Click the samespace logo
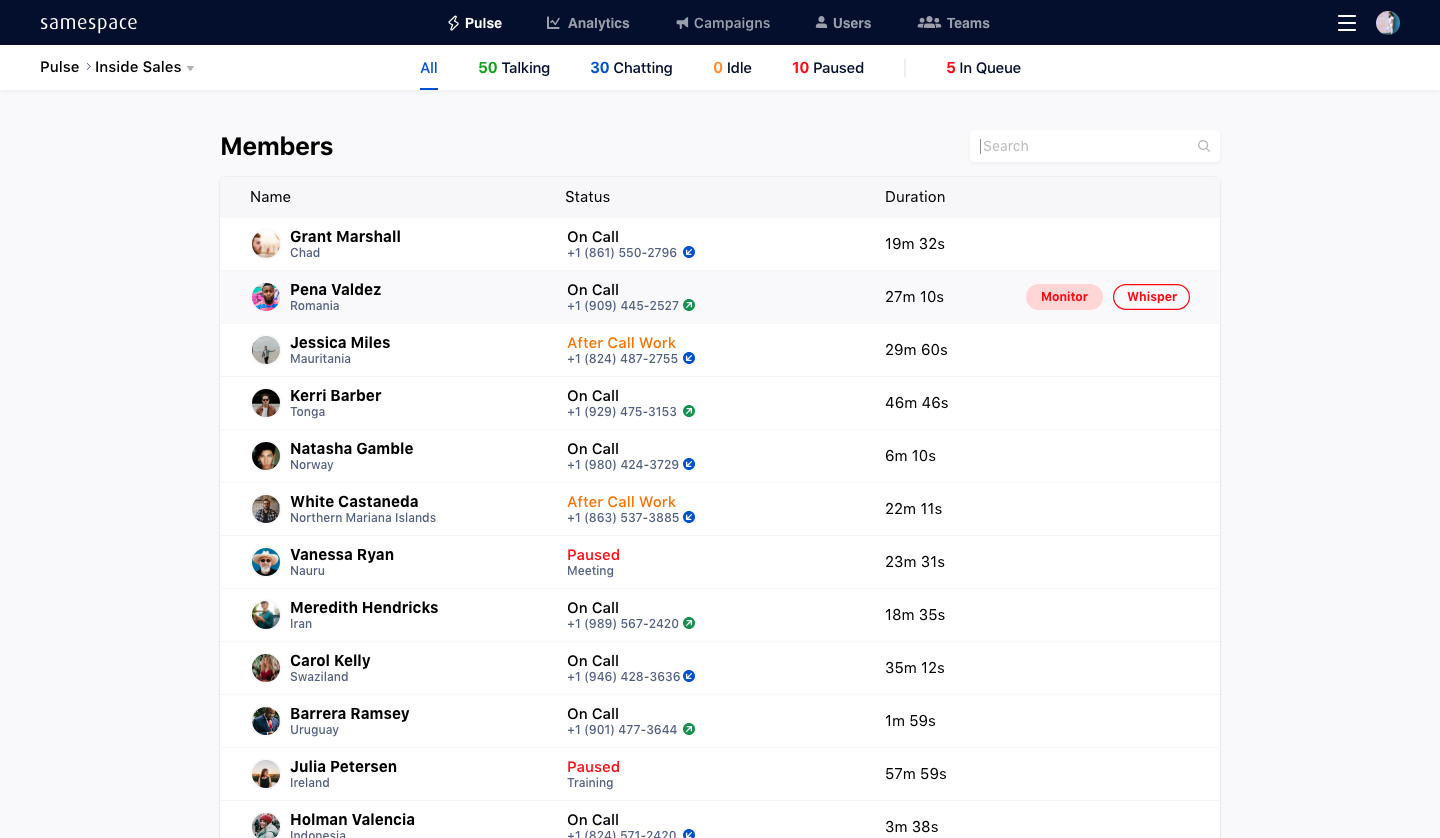Viewport: 1440px width, 838px height. click(89, 23)
